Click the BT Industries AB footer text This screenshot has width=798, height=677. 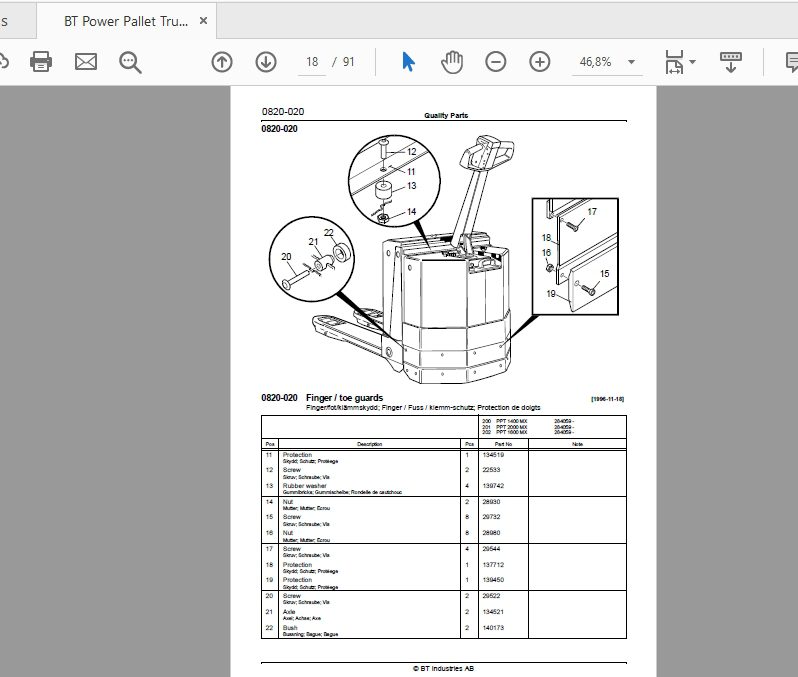(x=443, y=668)
